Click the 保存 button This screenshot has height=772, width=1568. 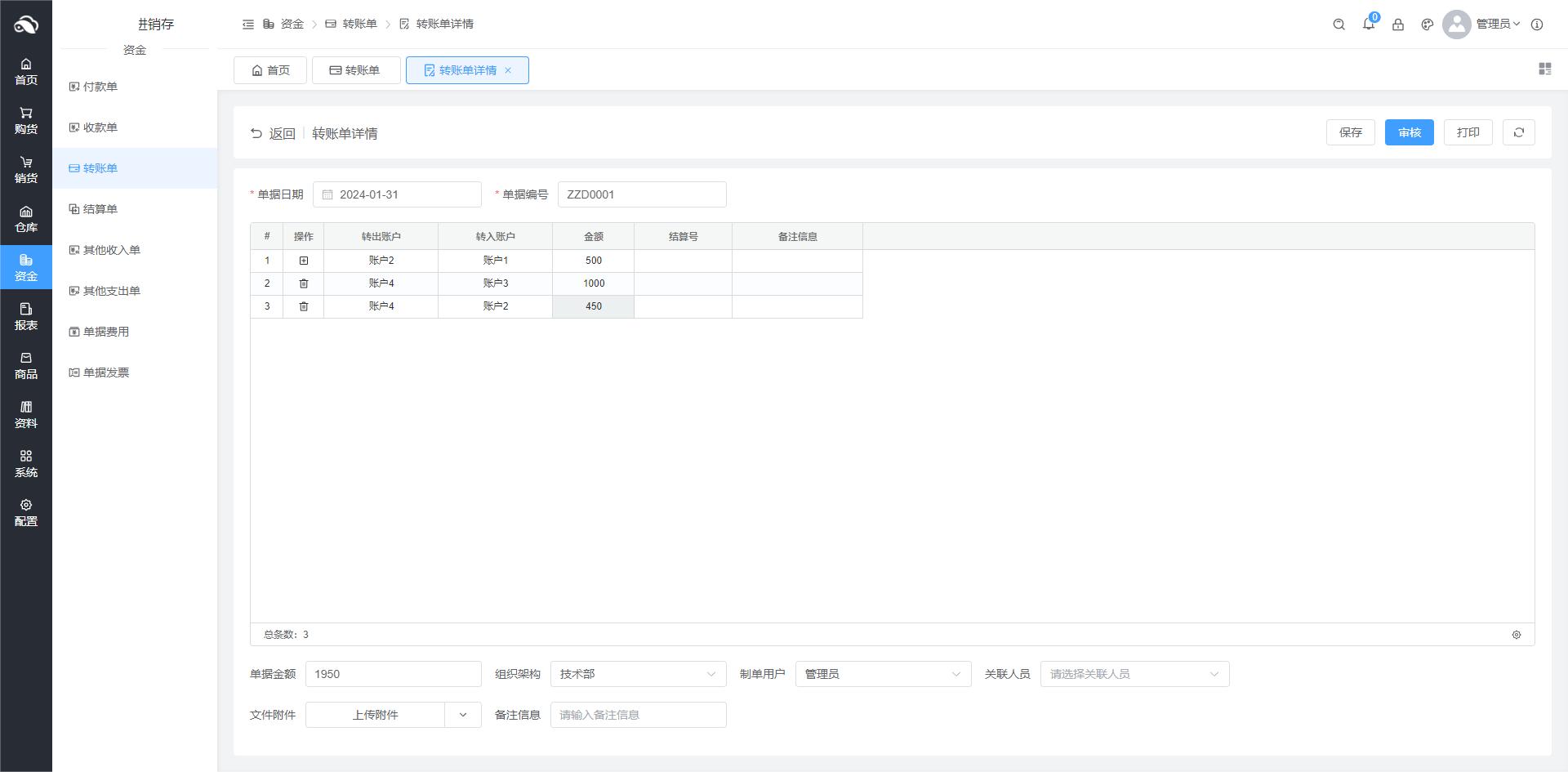(x=1350, y=132)
